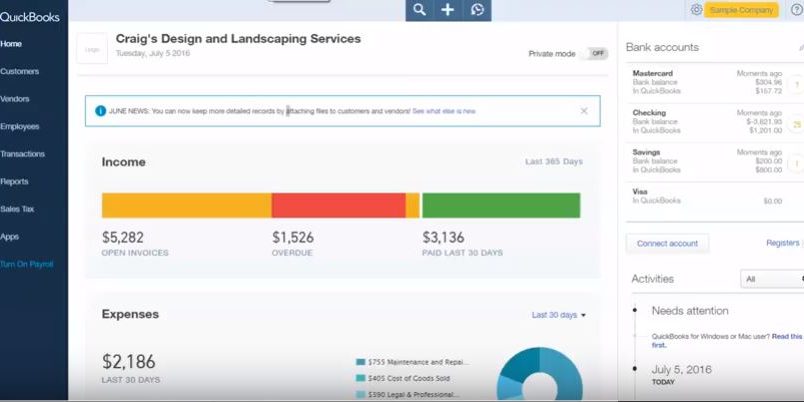Viewport: 804px width, 402px height.
Task: Expand the Last 30 days expenses dropdown
Action: pyautogui.click(x=559, y=315)
